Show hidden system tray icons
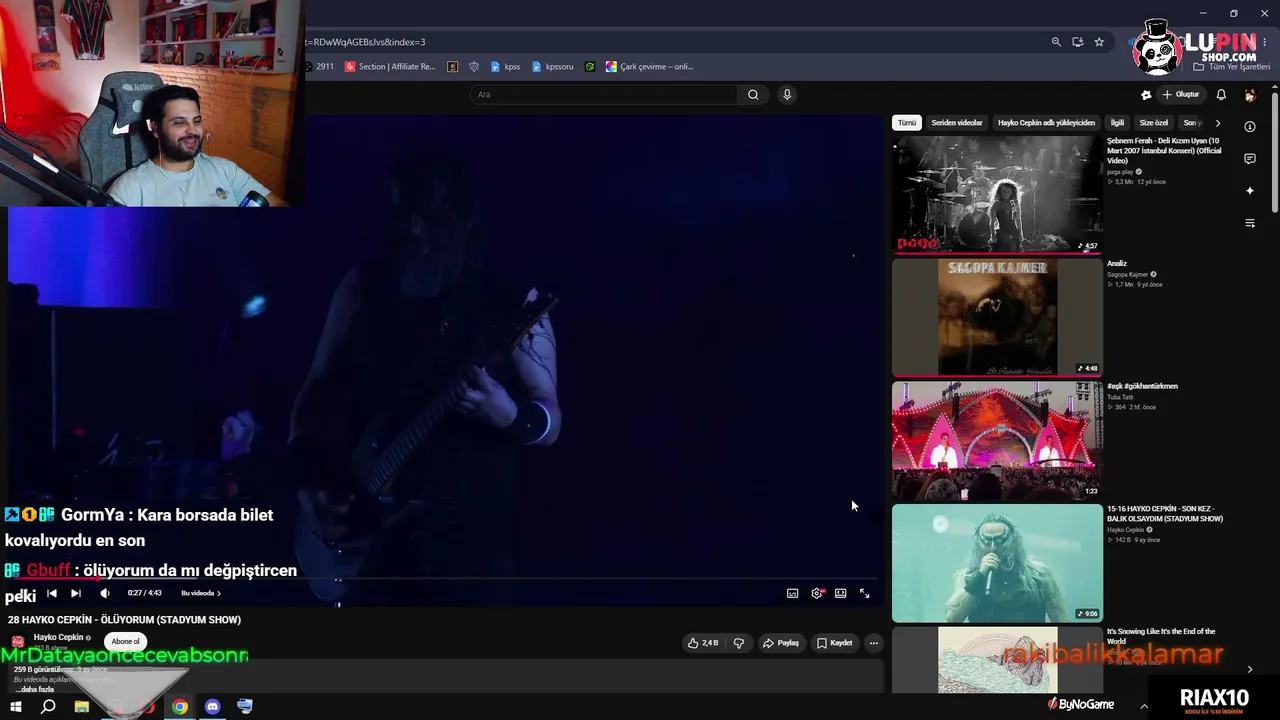1280x720 pixels. pos(1144,706)
